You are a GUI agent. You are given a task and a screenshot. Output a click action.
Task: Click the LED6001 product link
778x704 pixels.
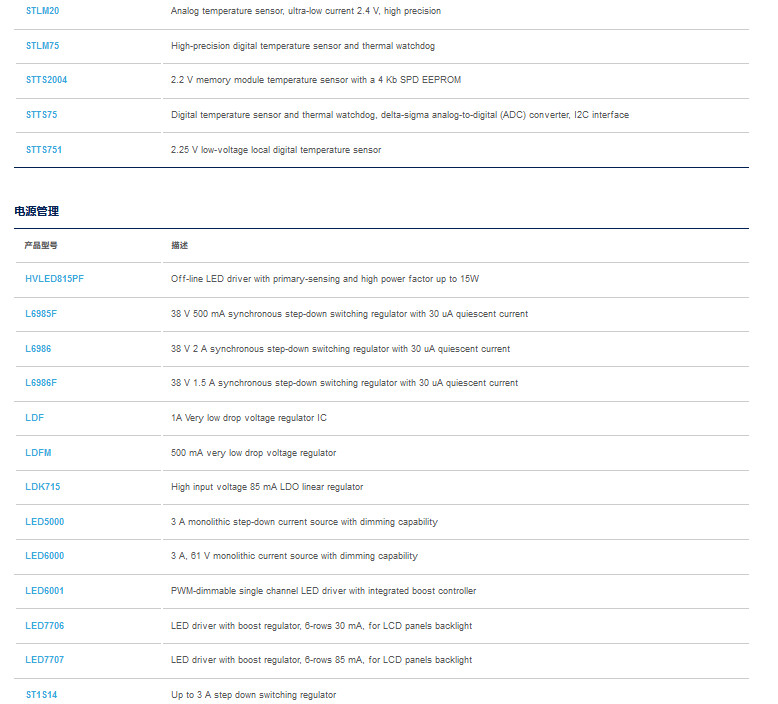pos(45,590)
